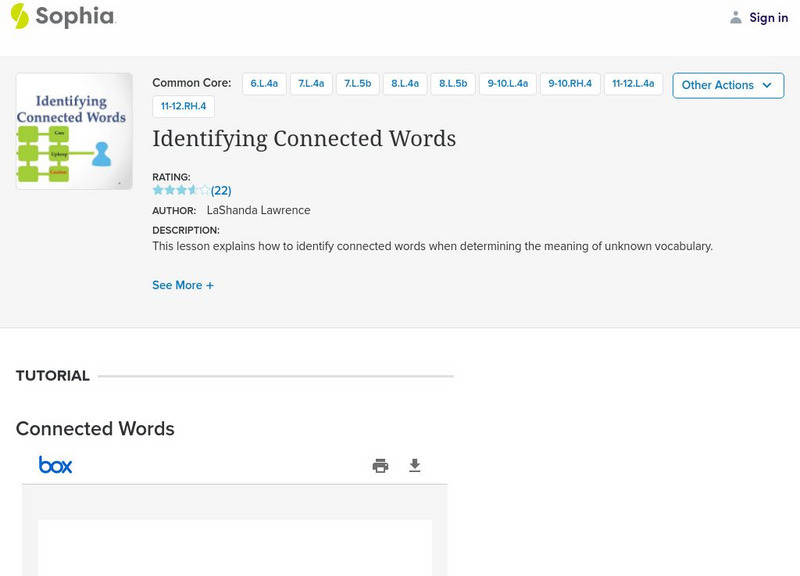
Task: Click the 11-12.L.4a standard tag
Action: point(634,84)
